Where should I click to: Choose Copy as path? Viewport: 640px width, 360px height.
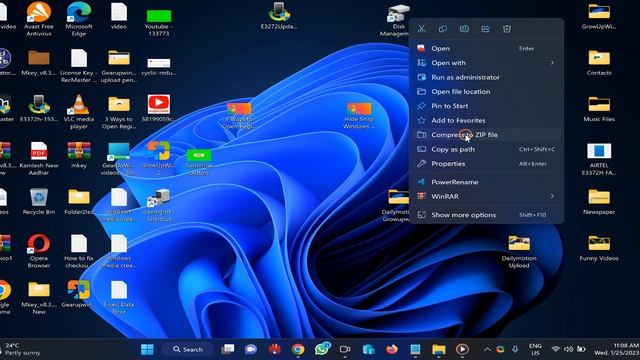tap(486, 149)
